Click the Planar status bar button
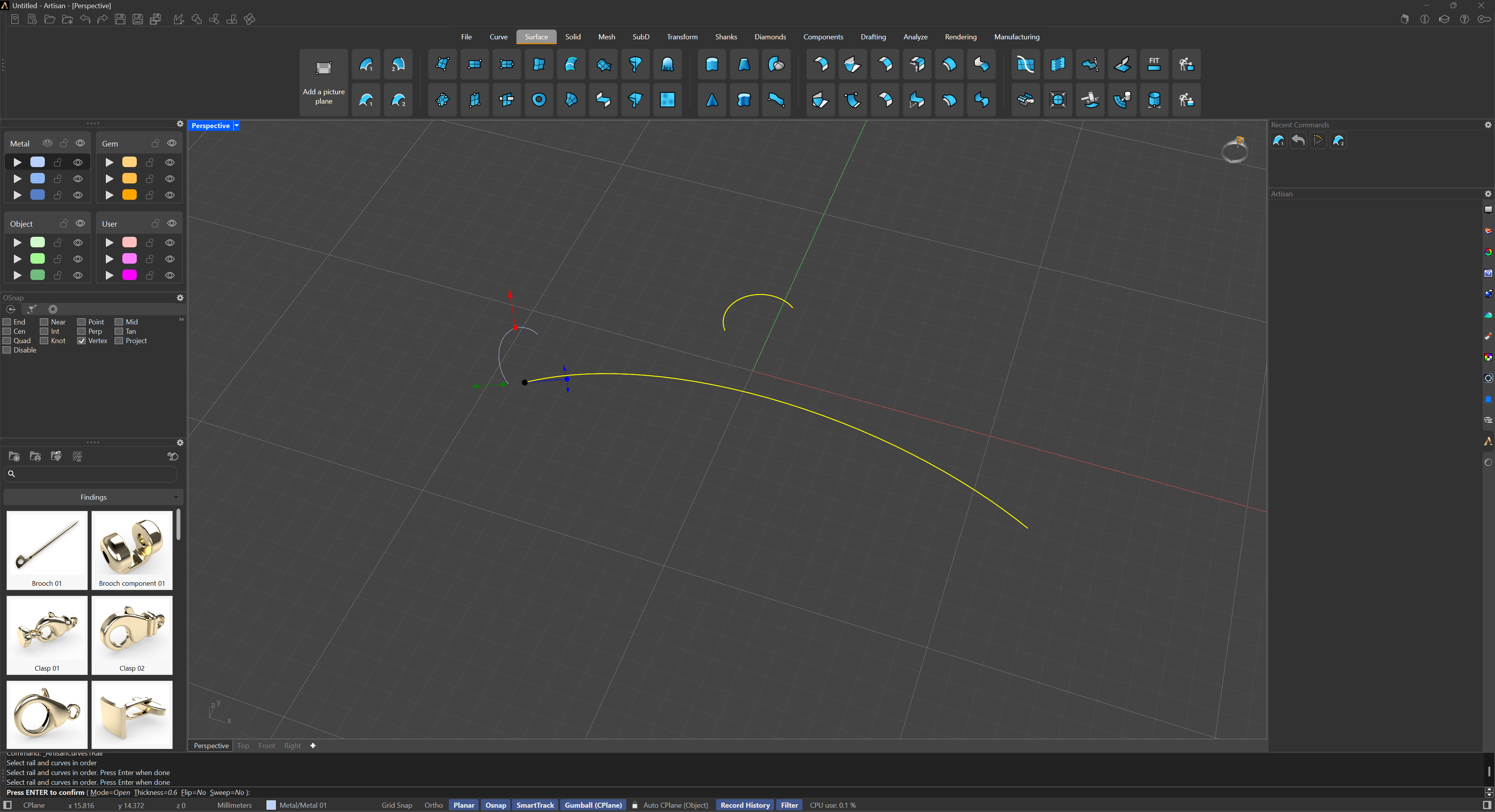Viewport: 1495px width, 812px height. pyautogui.click(x=464, y=805)
